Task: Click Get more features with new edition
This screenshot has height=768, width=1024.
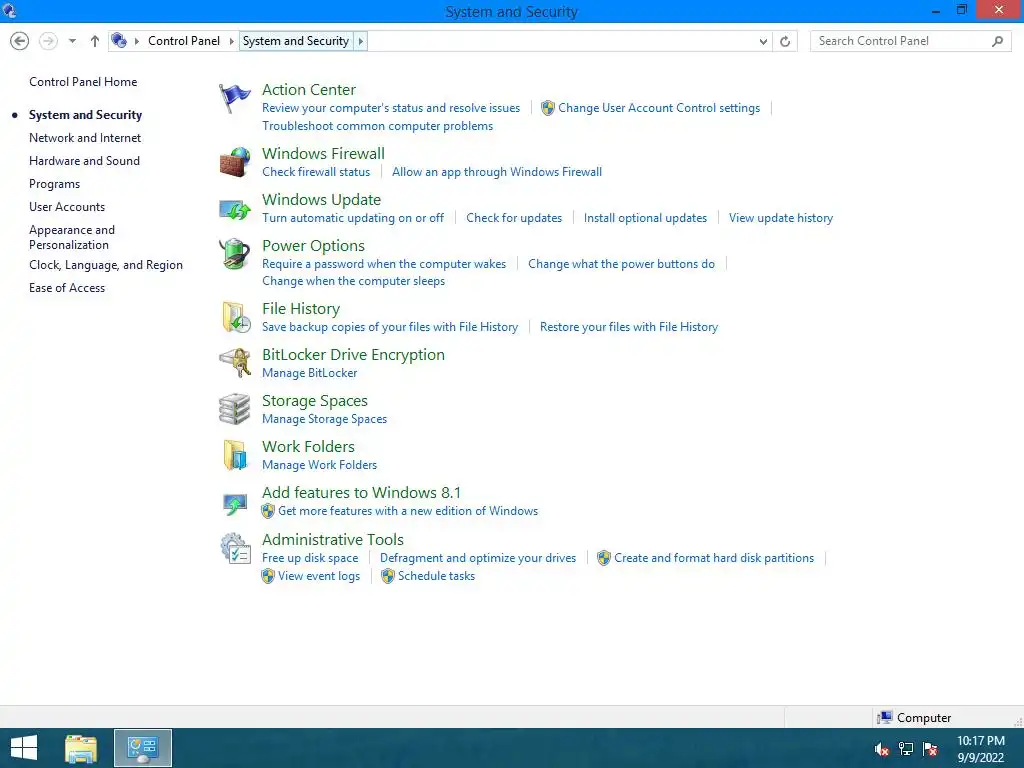Action: [x=408, y=511]
